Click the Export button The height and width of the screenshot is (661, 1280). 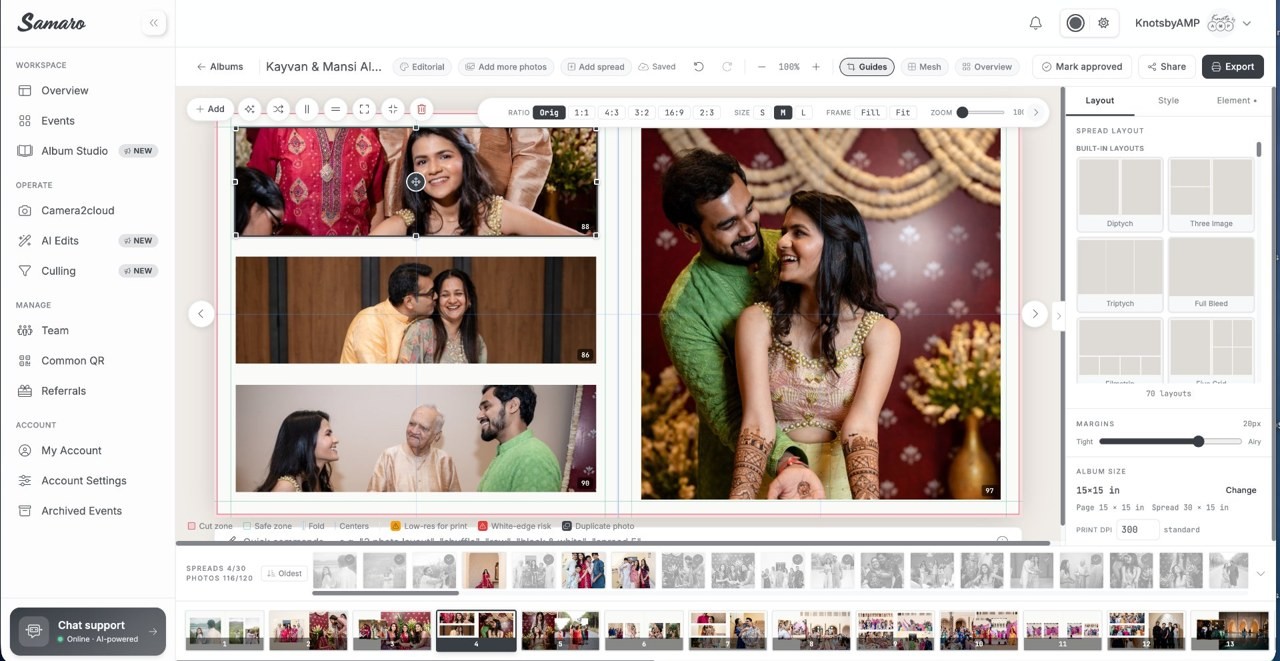point(1233,67)
